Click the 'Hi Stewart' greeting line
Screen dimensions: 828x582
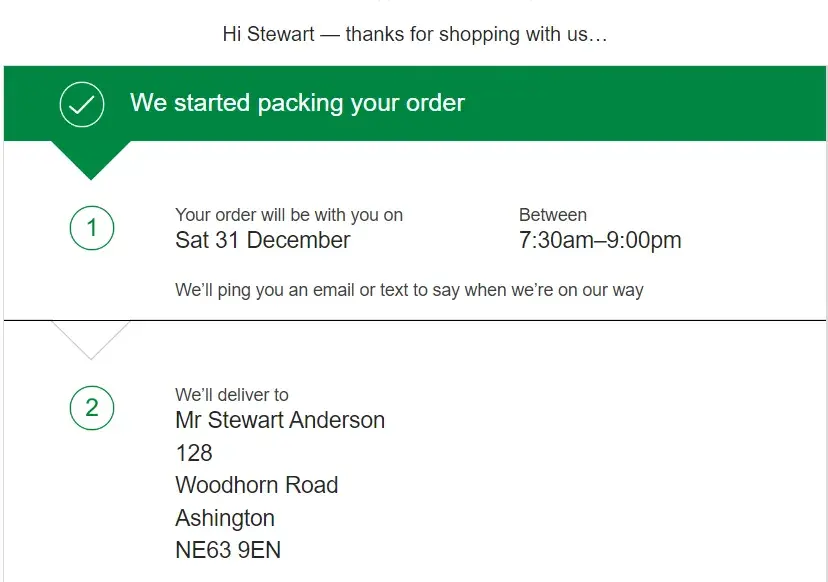(414, 34)
